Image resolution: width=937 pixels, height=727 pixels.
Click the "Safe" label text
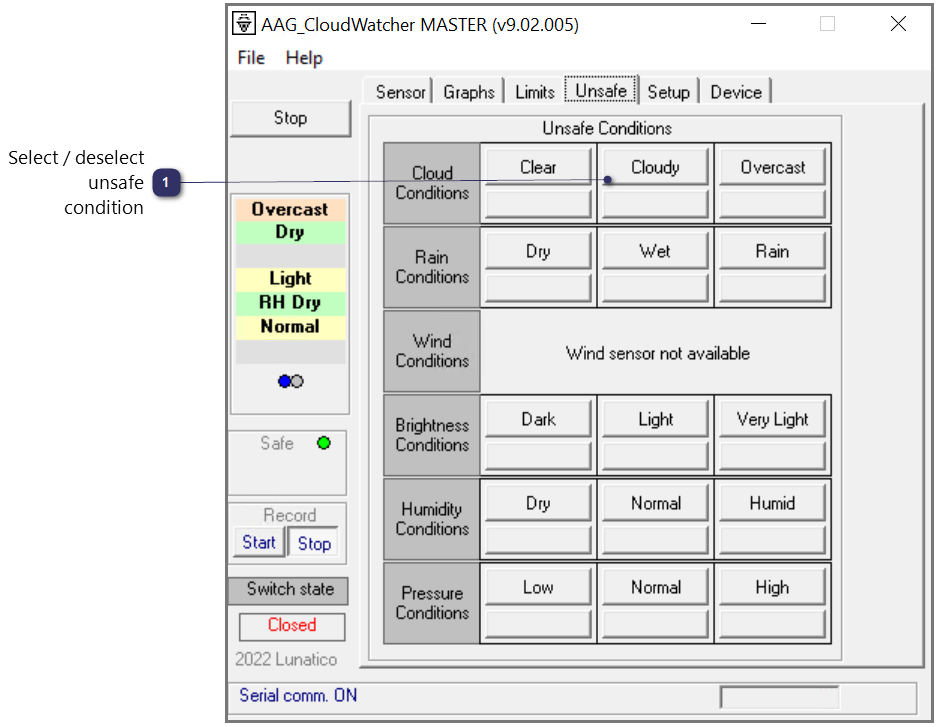click(x=277, y=443)
